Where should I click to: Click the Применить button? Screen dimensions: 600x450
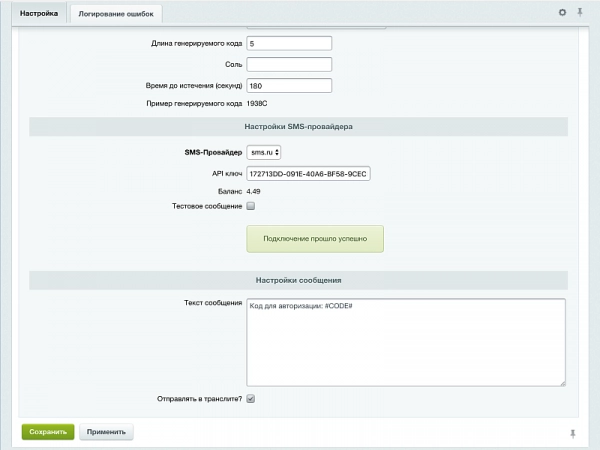pyautogui.click(x=106, y=432)
